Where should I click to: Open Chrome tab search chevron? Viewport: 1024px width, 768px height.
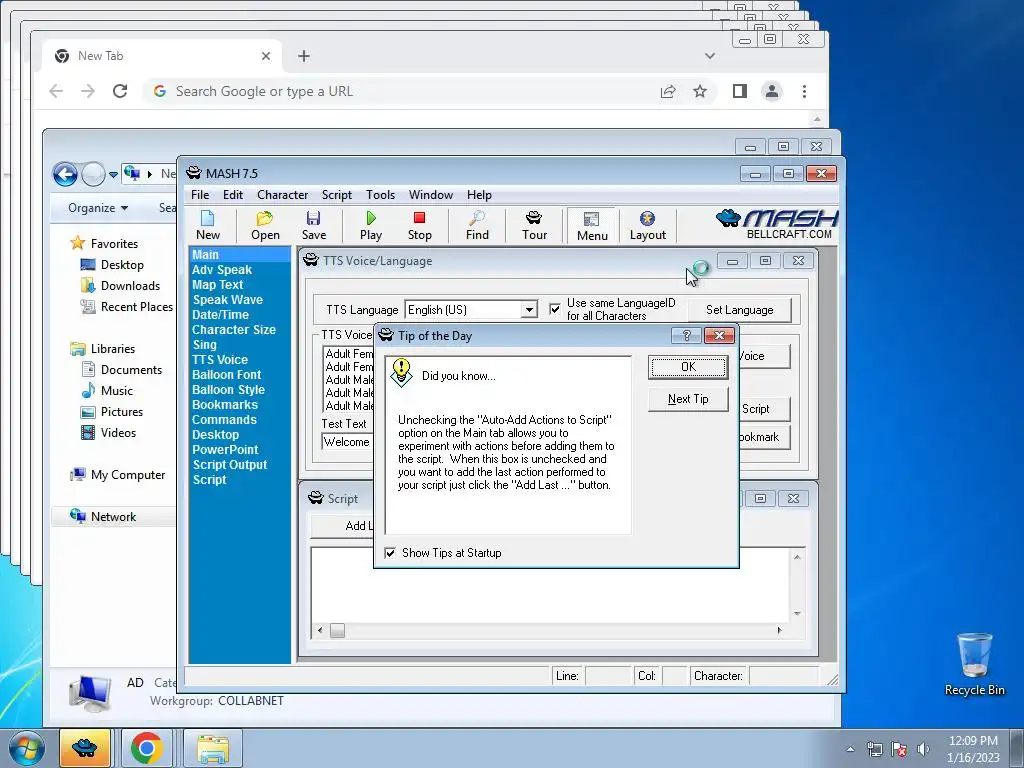[x=710, y=56]
